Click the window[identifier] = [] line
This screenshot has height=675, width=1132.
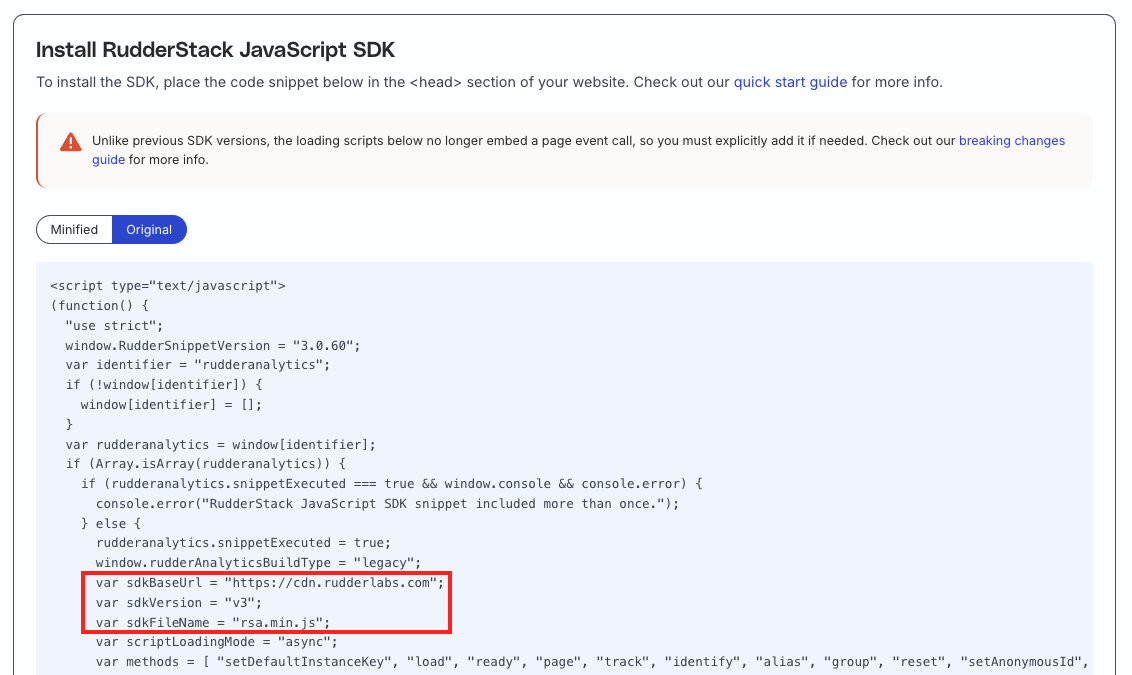[x=171, y=404]
